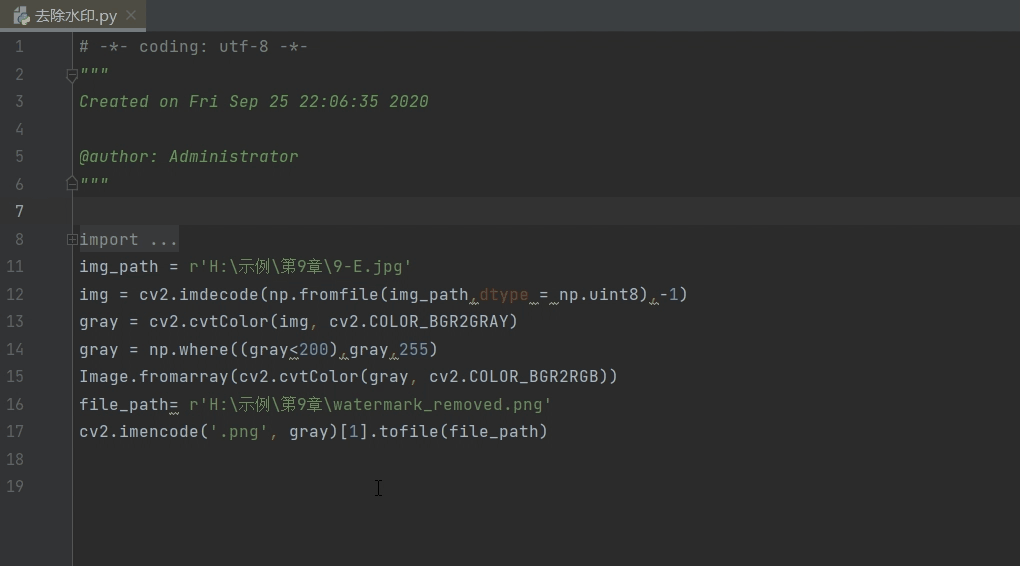The height and width of the screenshot is (566, 1020).
Task: Click the tofile call on line 17
Action: [x=409, y=432]
